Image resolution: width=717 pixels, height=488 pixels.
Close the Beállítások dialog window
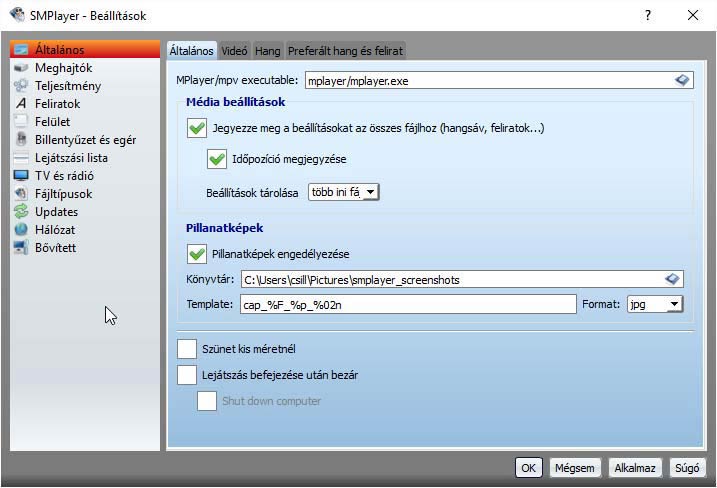pyautogui.click(x=693, y=16)
